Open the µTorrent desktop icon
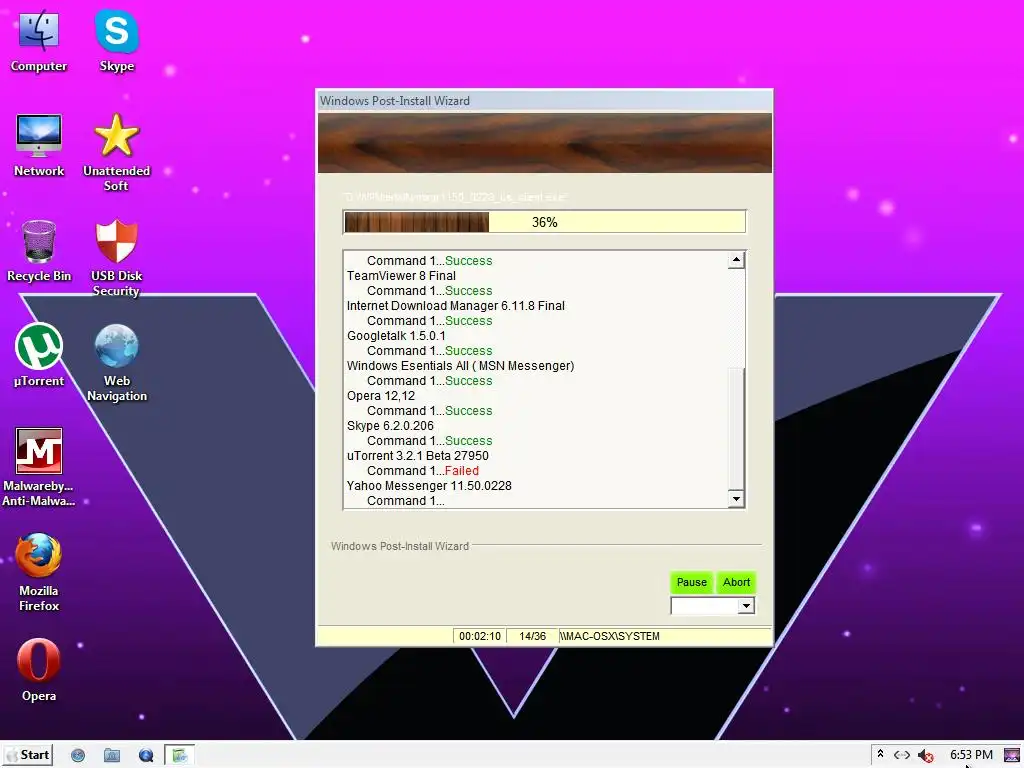 (39, 355)
